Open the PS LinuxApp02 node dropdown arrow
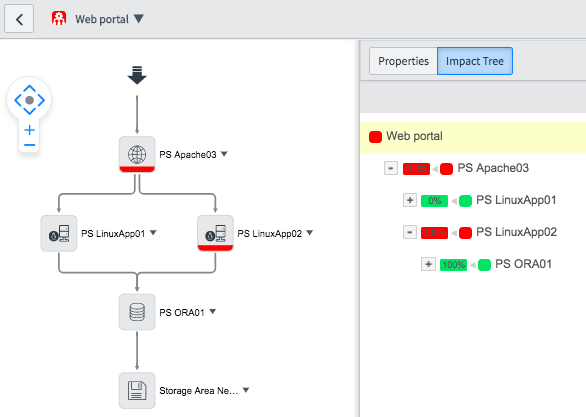Viewport: 586px width, 417px height. coord(309,233)
